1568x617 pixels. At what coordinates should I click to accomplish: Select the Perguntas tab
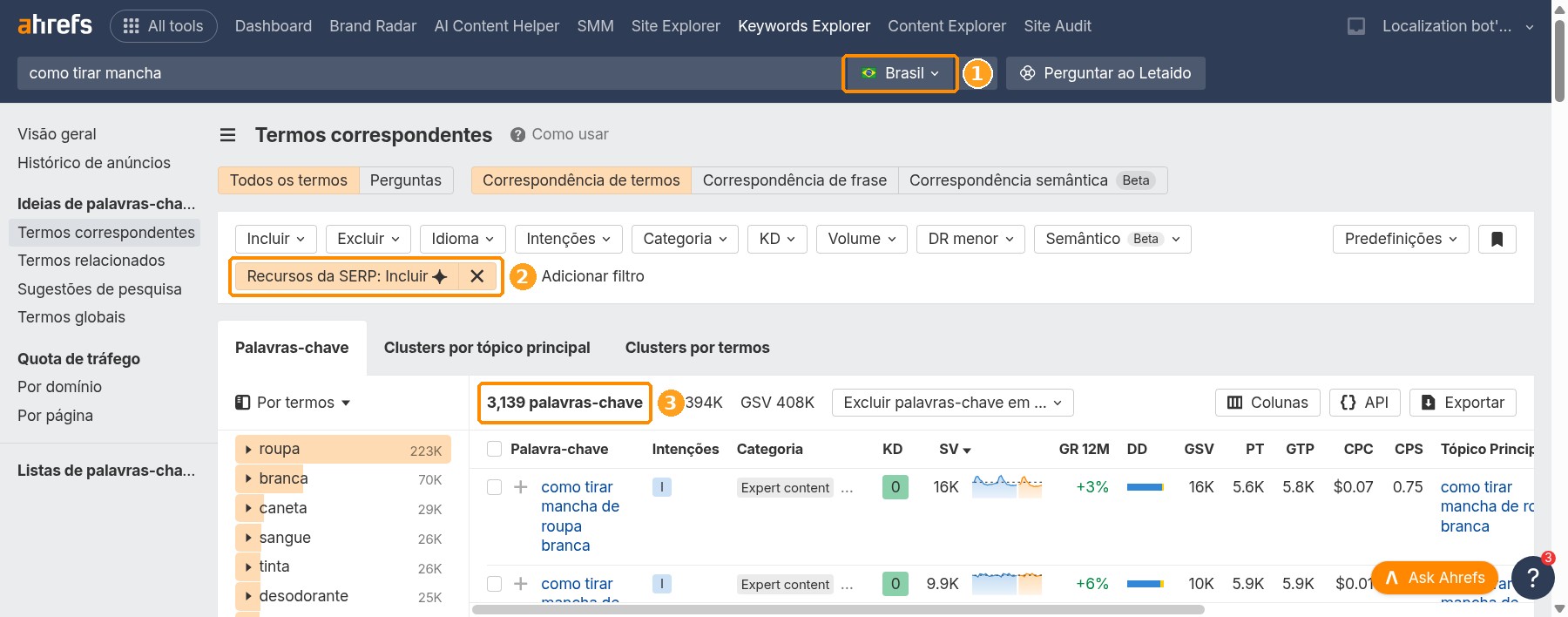(x=406, y=180)
